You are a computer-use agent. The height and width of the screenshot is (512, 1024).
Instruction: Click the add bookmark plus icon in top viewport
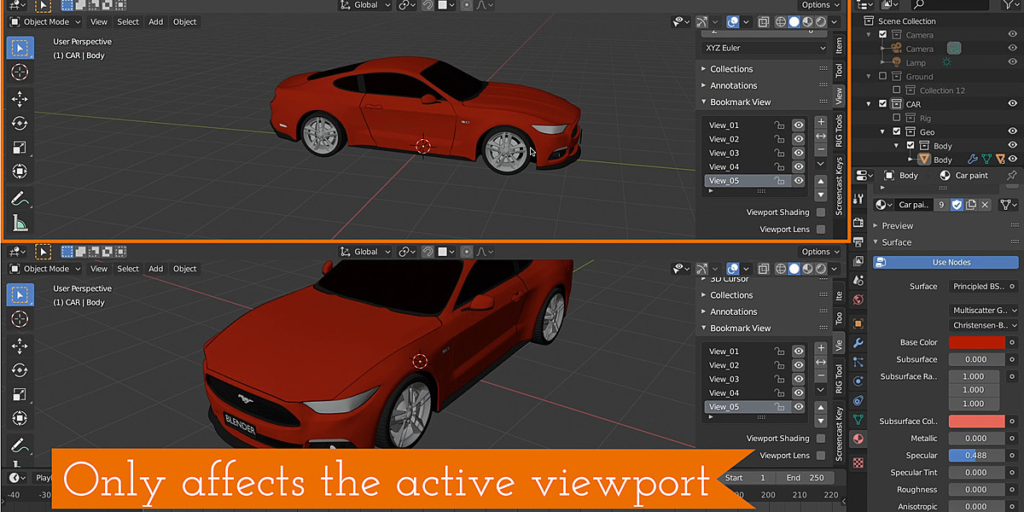821,122
